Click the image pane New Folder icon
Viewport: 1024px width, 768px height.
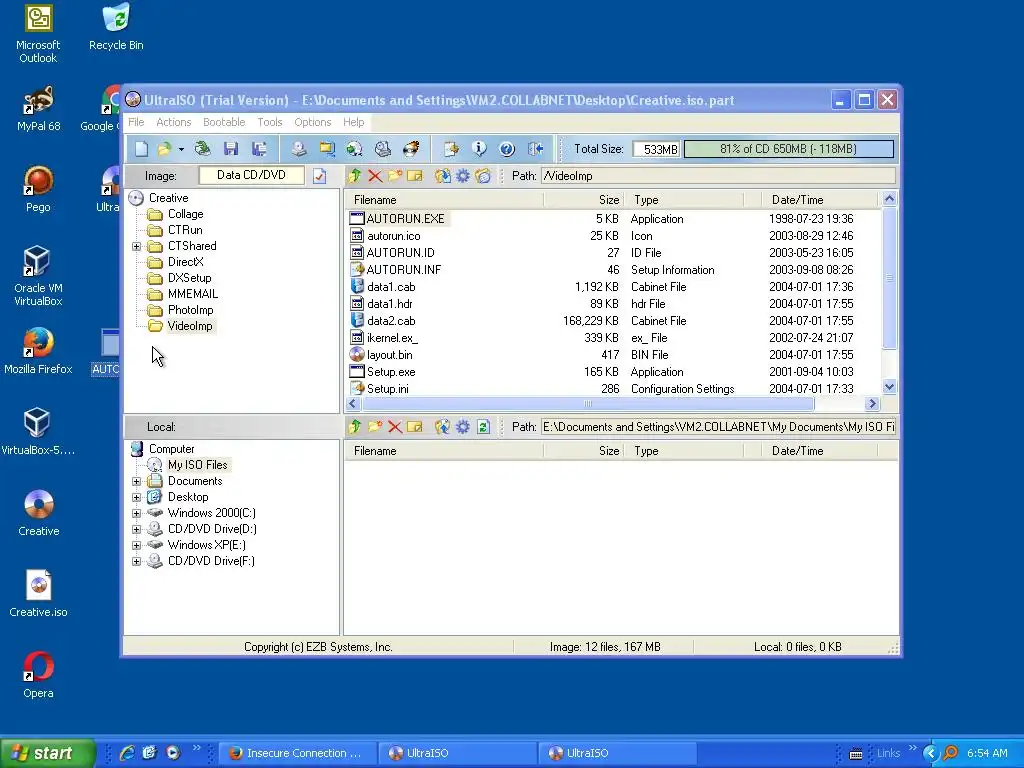pyautogui.click(x=394, y=176)
